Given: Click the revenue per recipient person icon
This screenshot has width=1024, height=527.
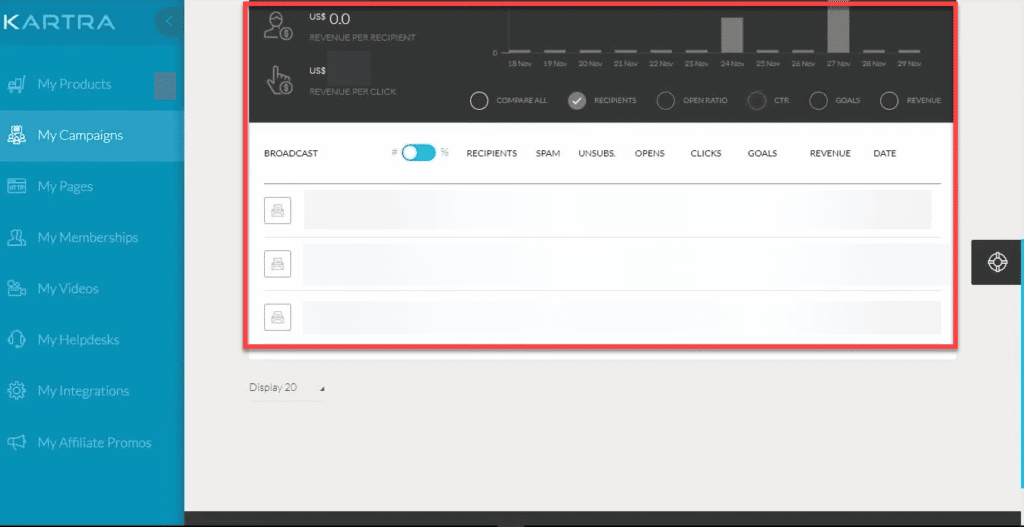Looking at the screenshot, I should [x=278, y=27].
